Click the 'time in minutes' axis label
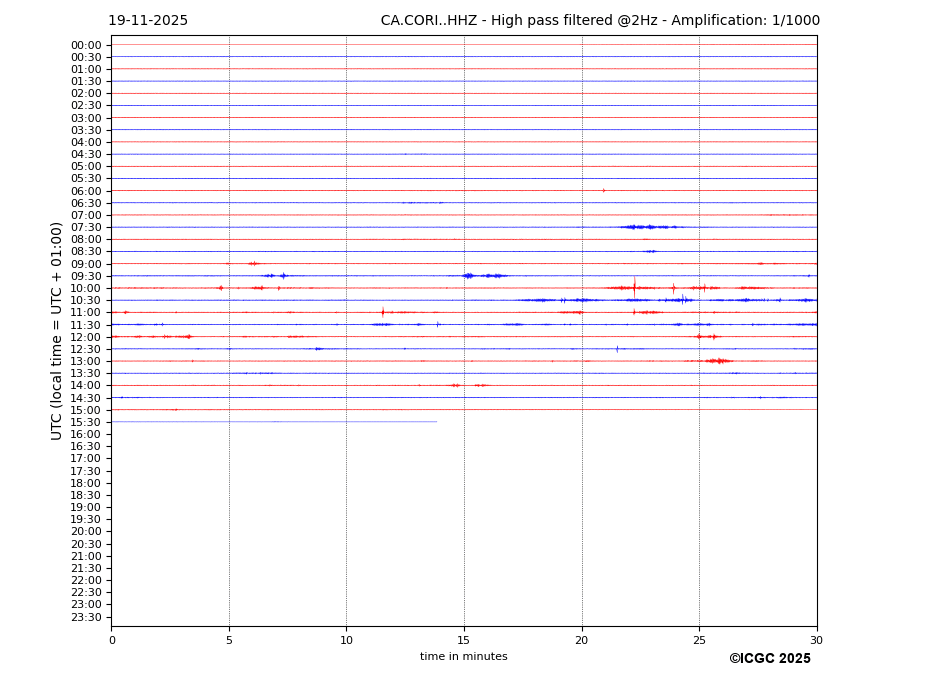Image resolution: width=927 pixels, height=696 pixels. [x=463, y=657]
